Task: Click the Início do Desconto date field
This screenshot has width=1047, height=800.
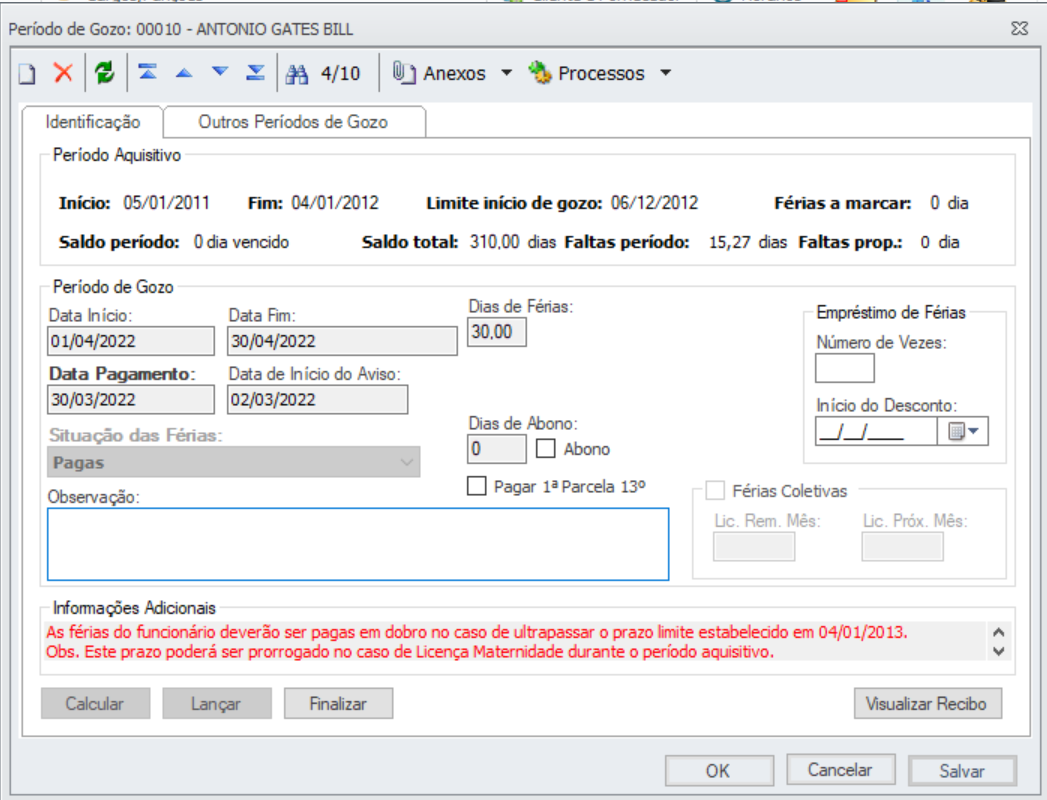Action: [x=875, y=431]
